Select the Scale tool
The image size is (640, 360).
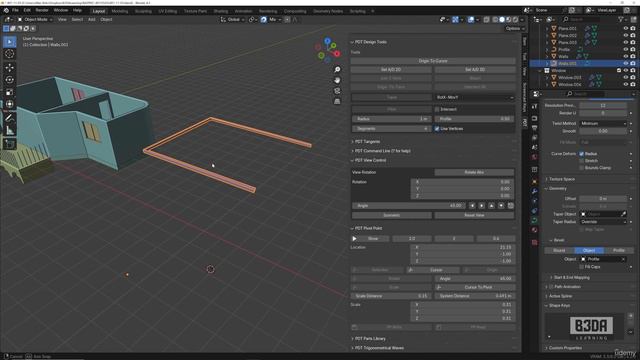pyautogui.click(x=9, y=92)
